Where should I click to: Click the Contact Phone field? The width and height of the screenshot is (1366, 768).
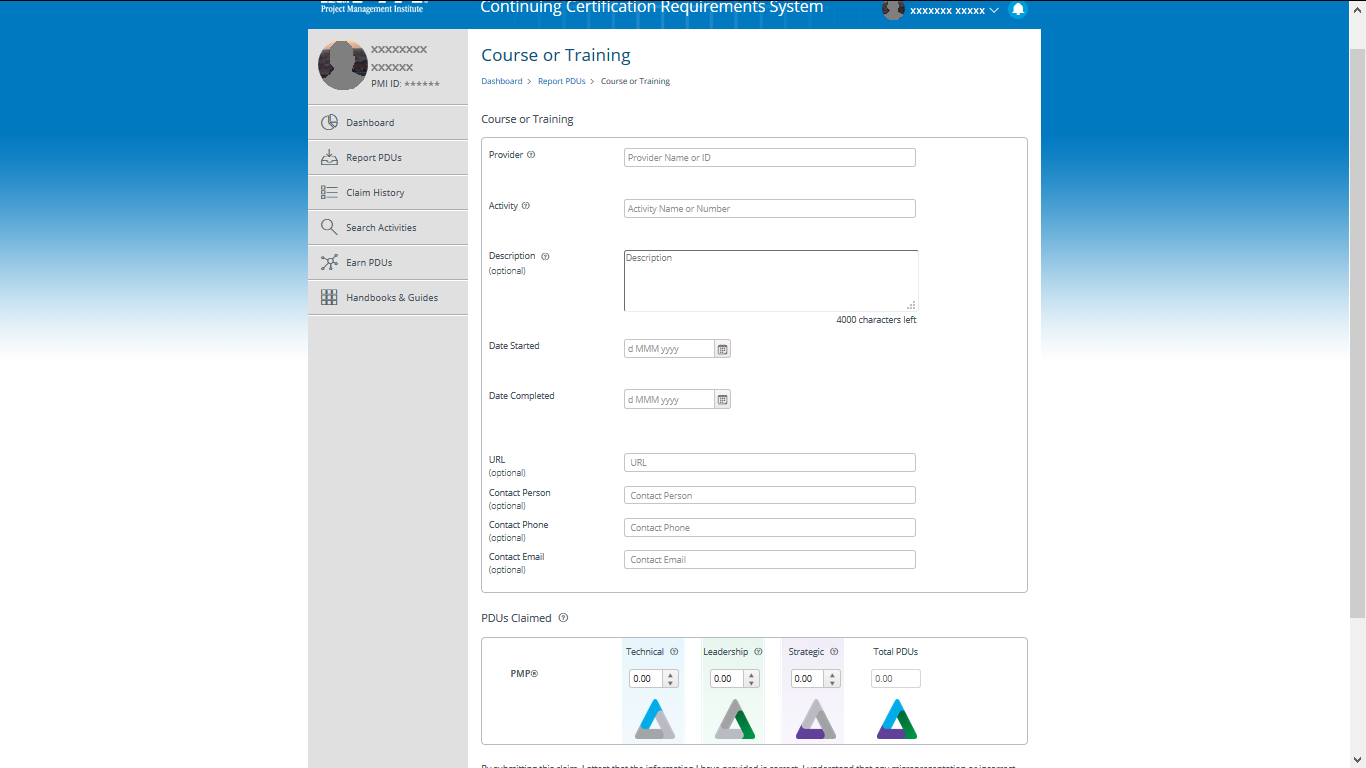(770, 527)
